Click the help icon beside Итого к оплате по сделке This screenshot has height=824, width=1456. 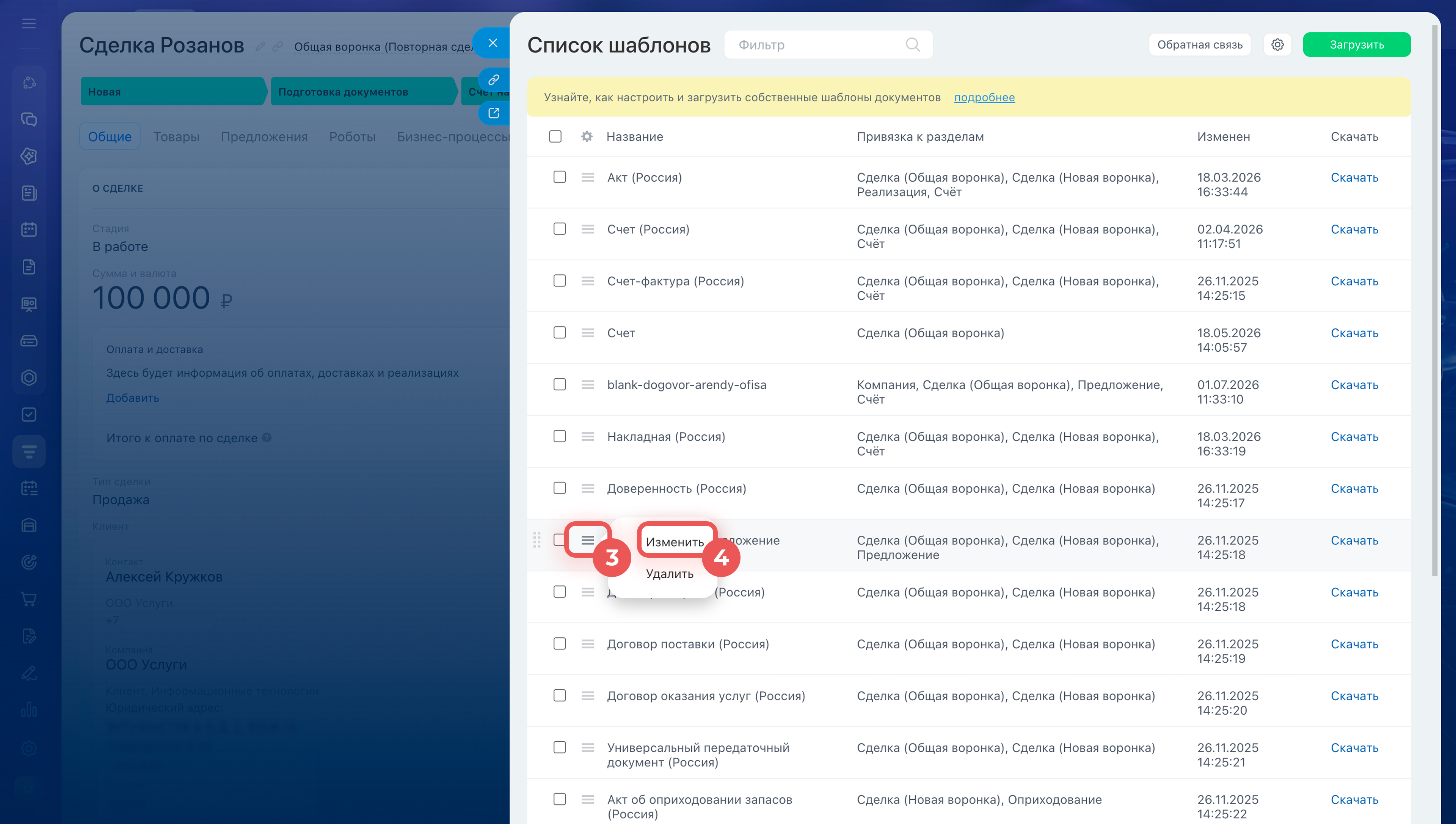[x=267, y=437]
